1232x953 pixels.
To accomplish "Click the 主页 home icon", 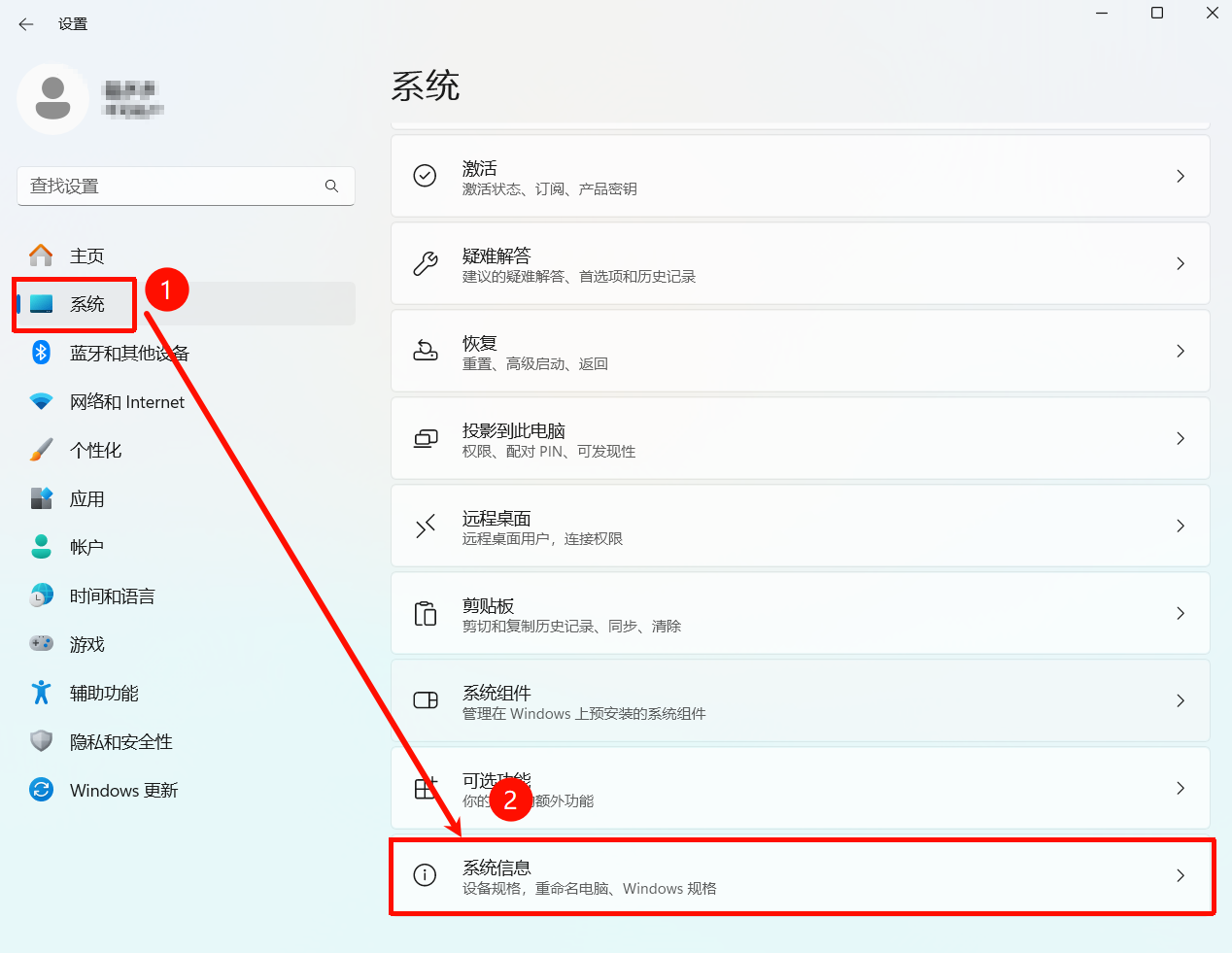I will coord(41,255).
